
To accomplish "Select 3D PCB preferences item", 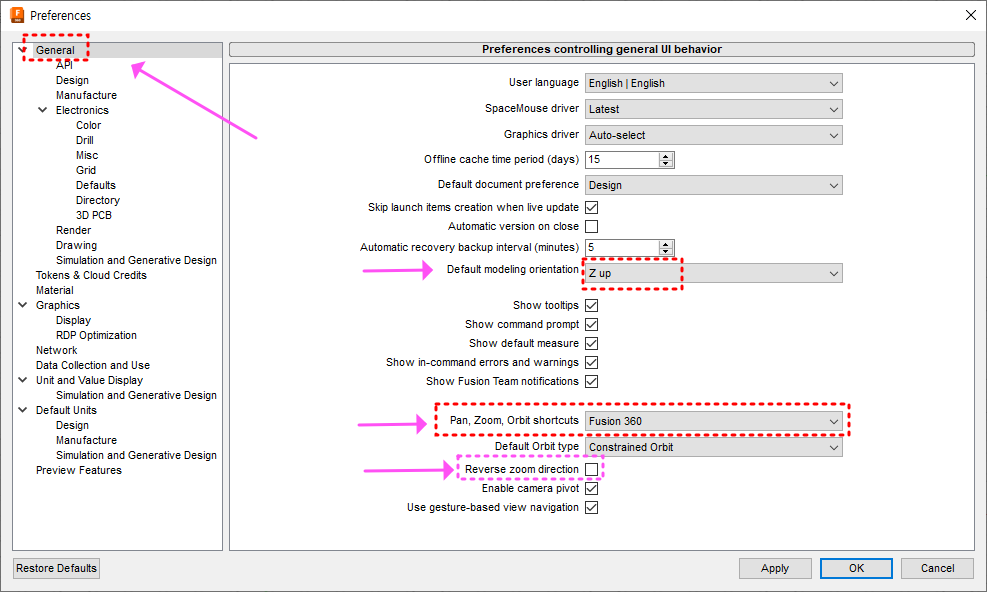I will click(x=94, y=215).
